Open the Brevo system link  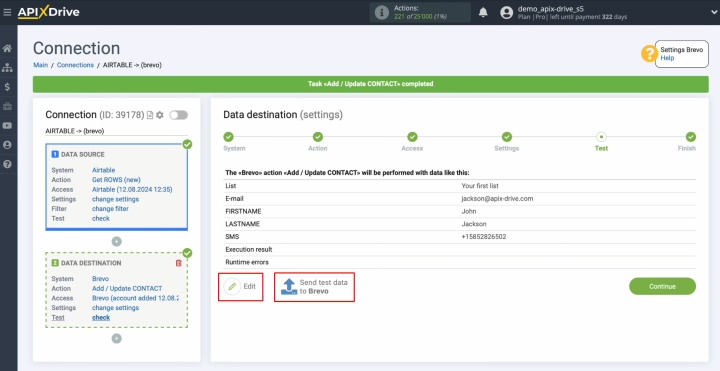[100, 279]
